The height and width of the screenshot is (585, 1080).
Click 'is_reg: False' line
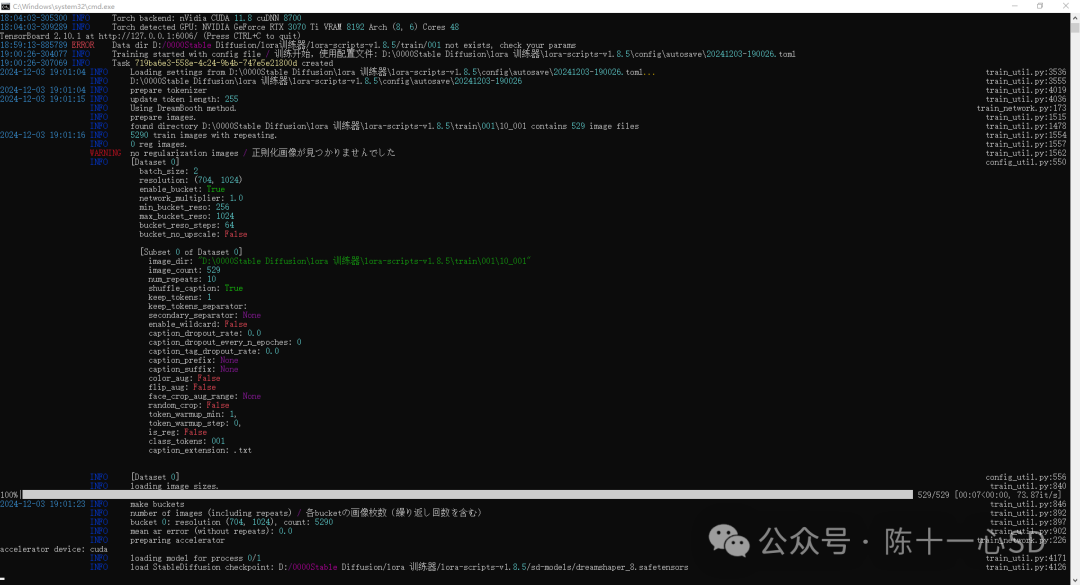pyautogui.click(x=177, y=432)
